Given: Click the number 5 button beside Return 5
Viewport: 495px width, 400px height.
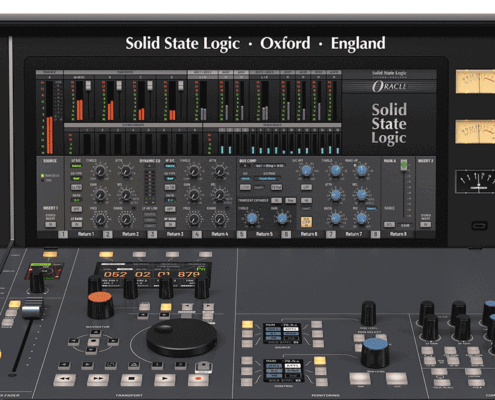Looking at the screenshot, I should [242, 234].
